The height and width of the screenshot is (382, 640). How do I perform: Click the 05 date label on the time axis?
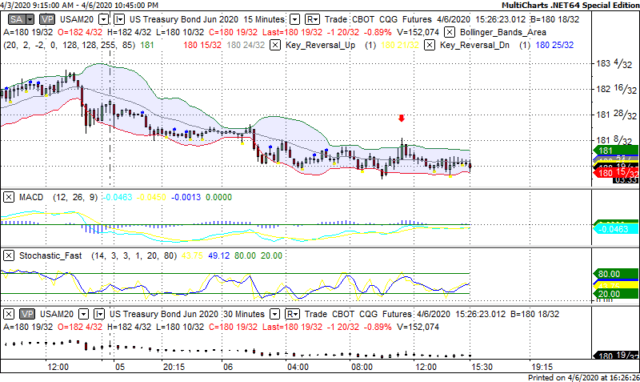point(120,366)
